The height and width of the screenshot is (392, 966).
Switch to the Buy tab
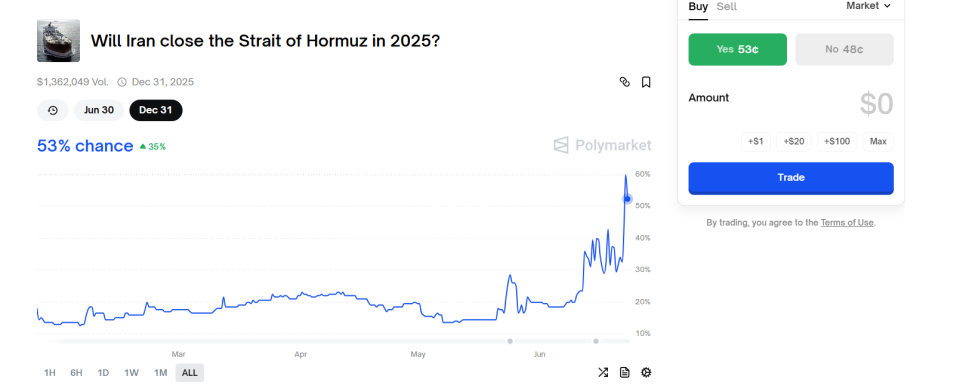[x=698, y=7]
